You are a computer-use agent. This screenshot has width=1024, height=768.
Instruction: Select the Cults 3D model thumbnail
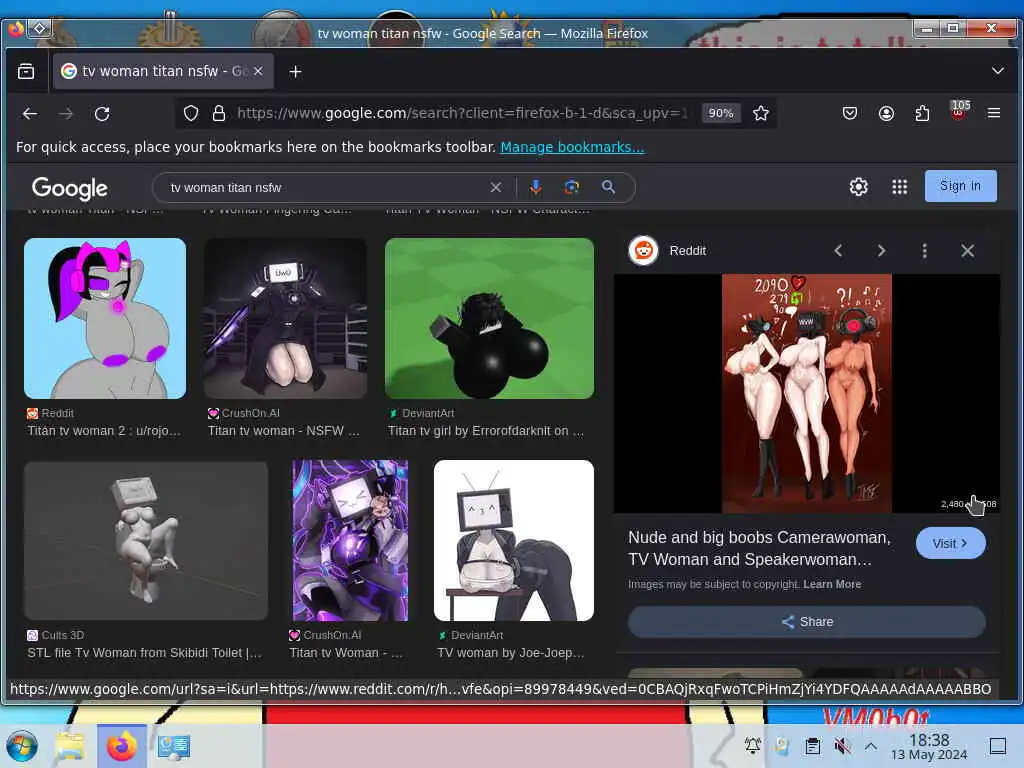tap(146, 541)
